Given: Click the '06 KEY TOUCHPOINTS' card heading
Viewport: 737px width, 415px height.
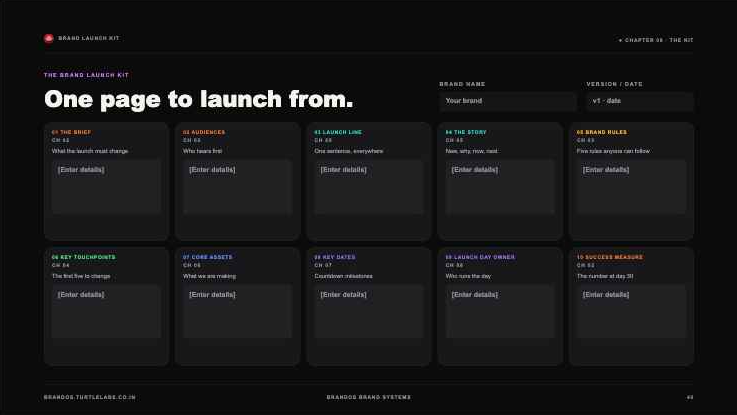Looking at the screenshot, I should point(84,258).
